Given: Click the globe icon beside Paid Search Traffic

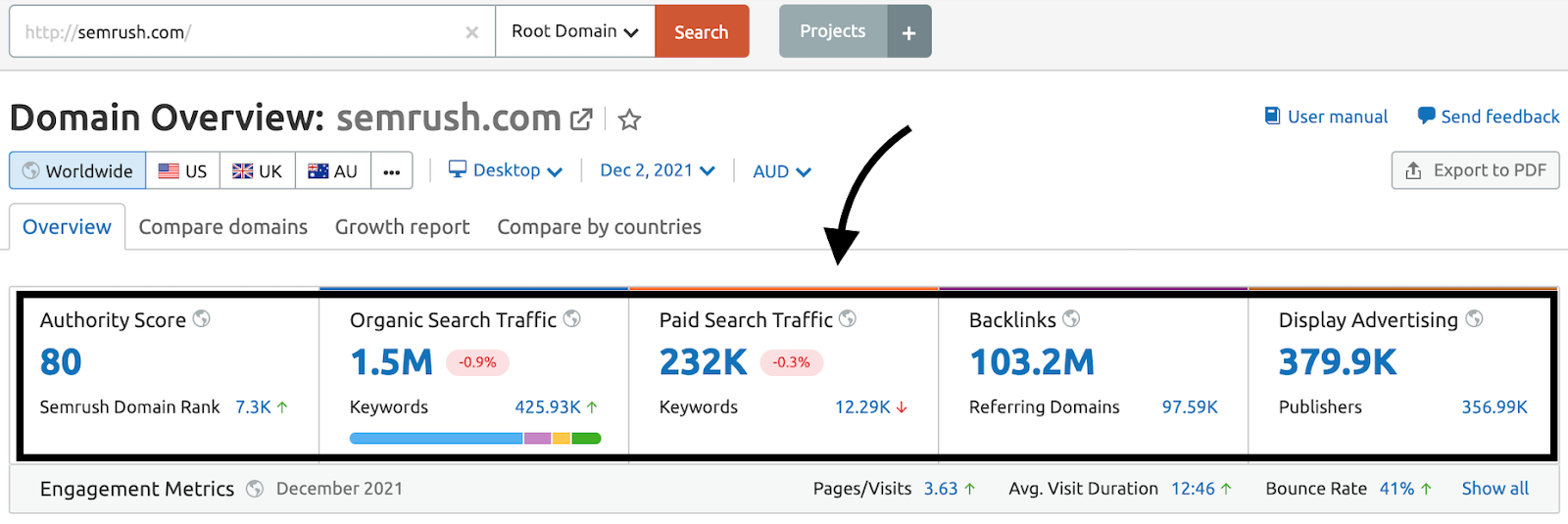Looking at the screenshot, I should 848,318.
